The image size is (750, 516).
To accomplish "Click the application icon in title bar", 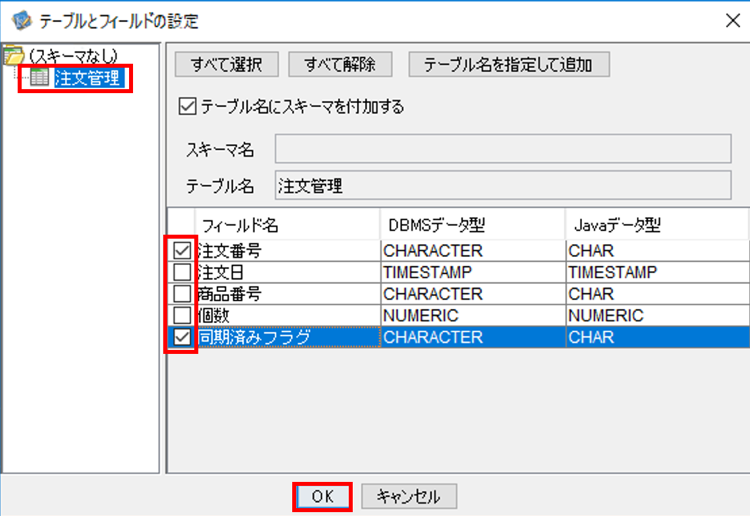I will tap(21, 21).
